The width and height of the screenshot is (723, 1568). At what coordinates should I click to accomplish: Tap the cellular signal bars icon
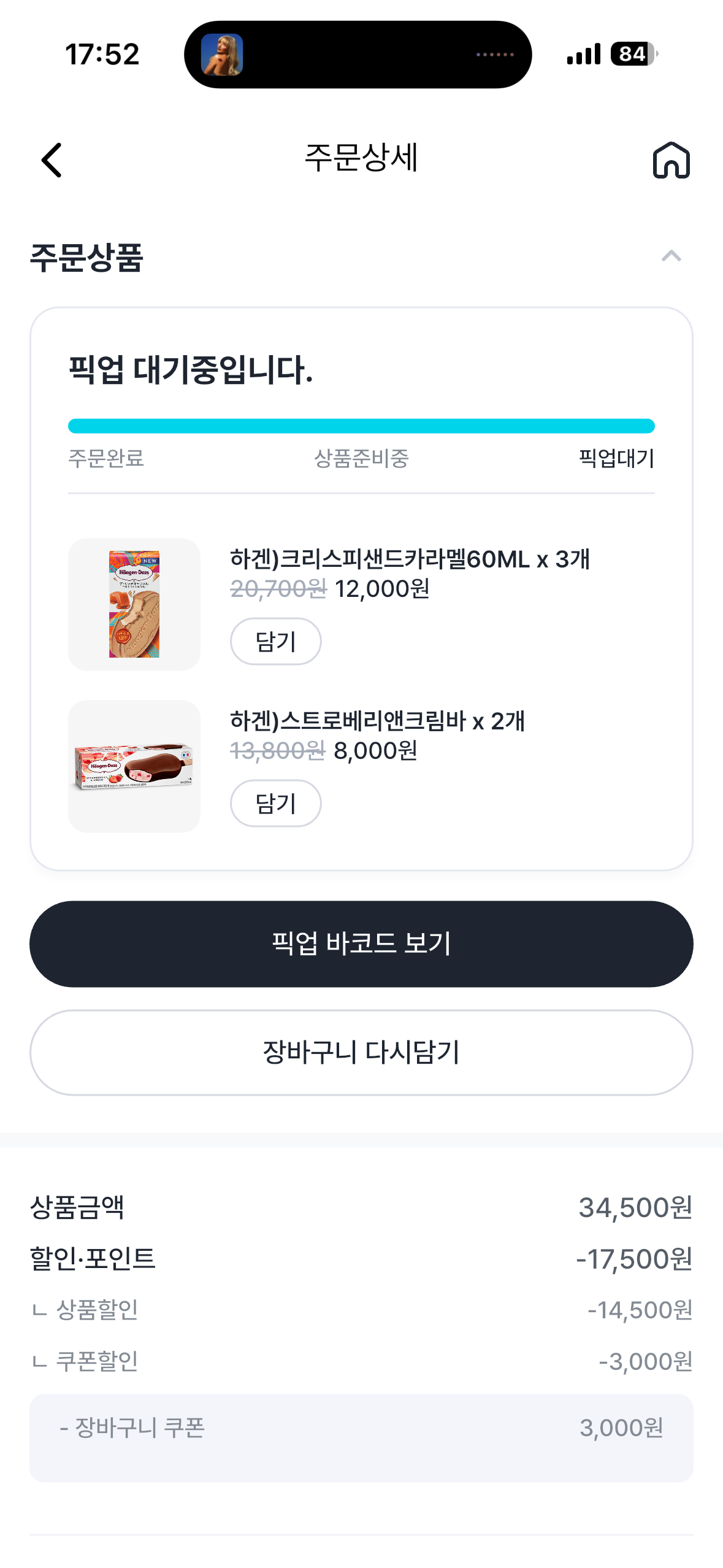583,54
